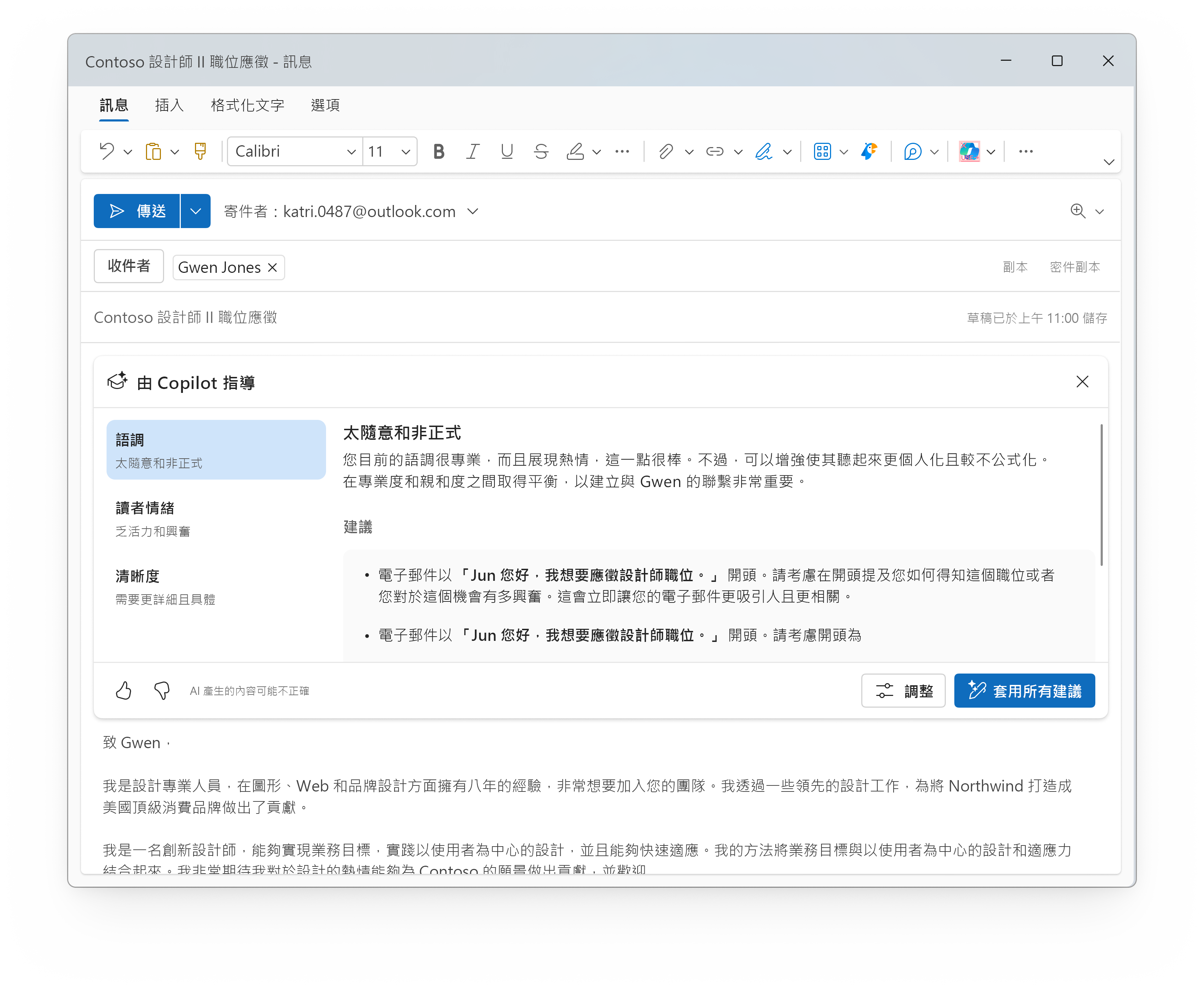Open more formatting options ellipsis
Viewport: 1204px width, 989px height.
pos(623,152)
